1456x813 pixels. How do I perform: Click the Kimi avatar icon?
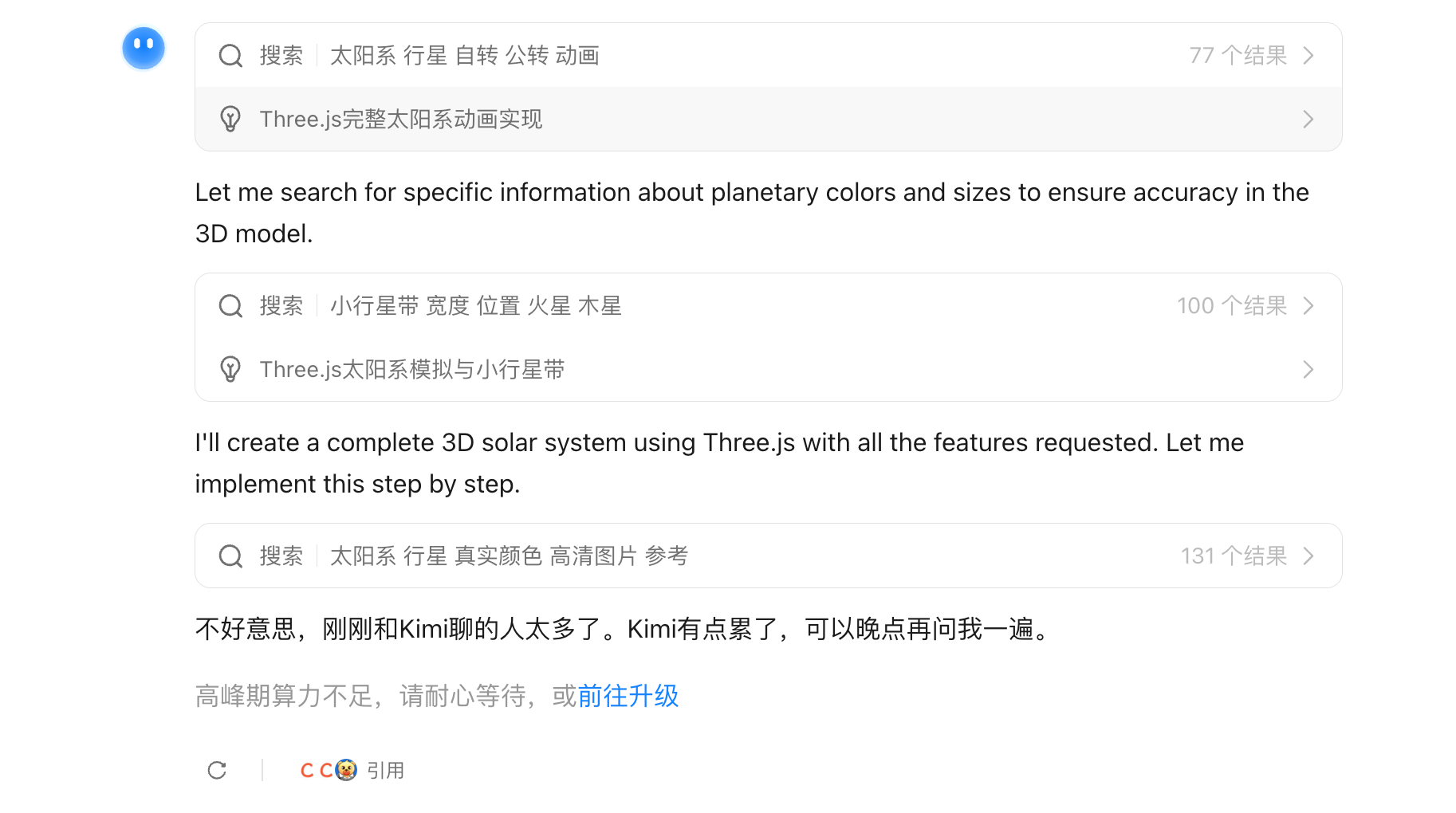tap(144, 48)
